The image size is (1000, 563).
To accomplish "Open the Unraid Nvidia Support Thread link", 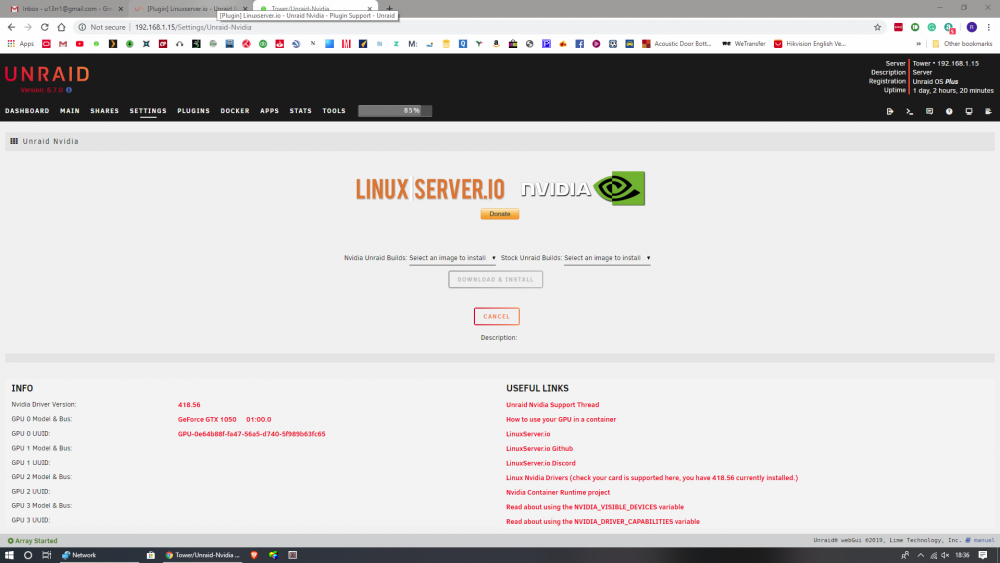I will point(552,405).
